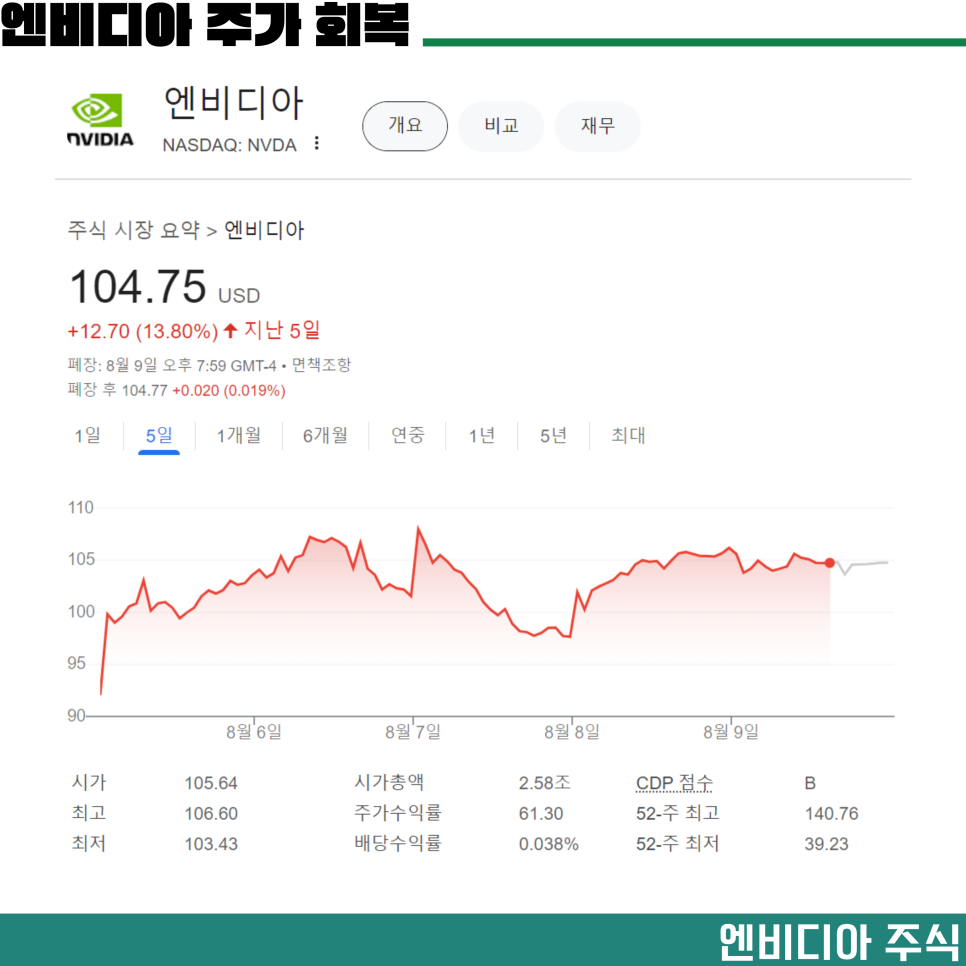
Task: Switch chart to 1개월 range
Action: [x=238, y=436]
